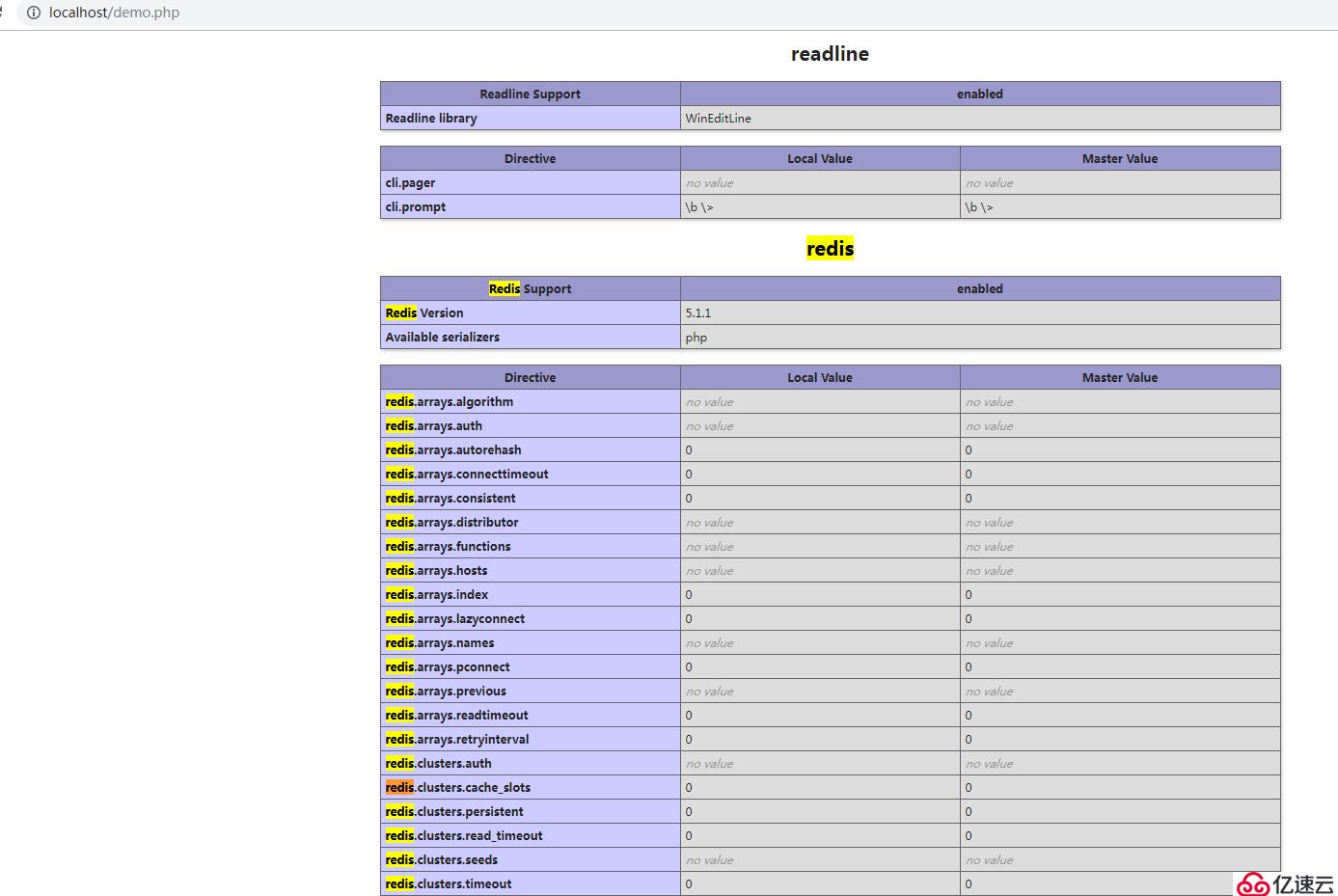Click redis.arrays.consistent directive

pos(451,498)
